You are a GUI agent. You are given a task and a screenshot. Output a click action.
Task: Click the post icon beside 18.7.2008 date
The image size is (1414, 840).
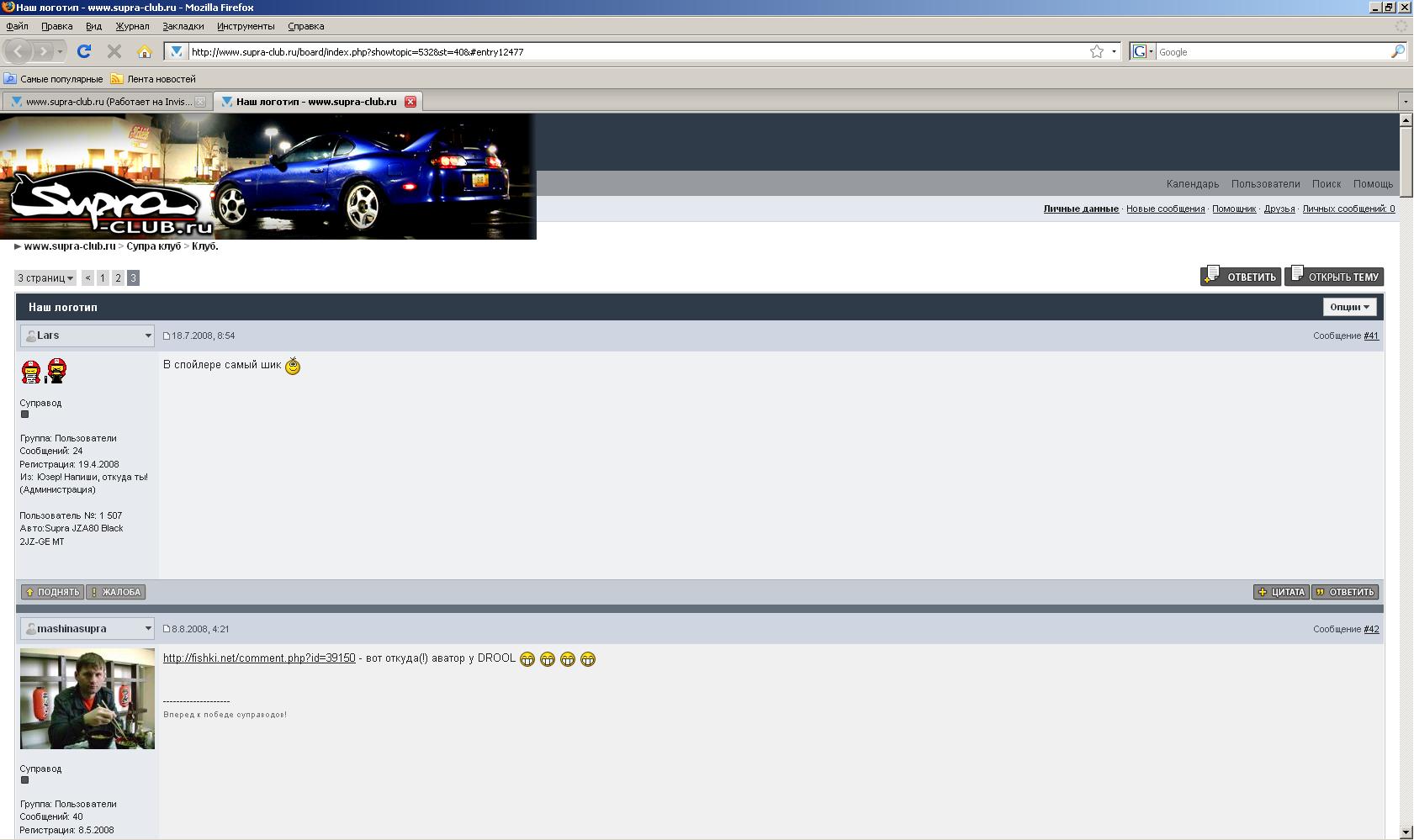point(167,336)
